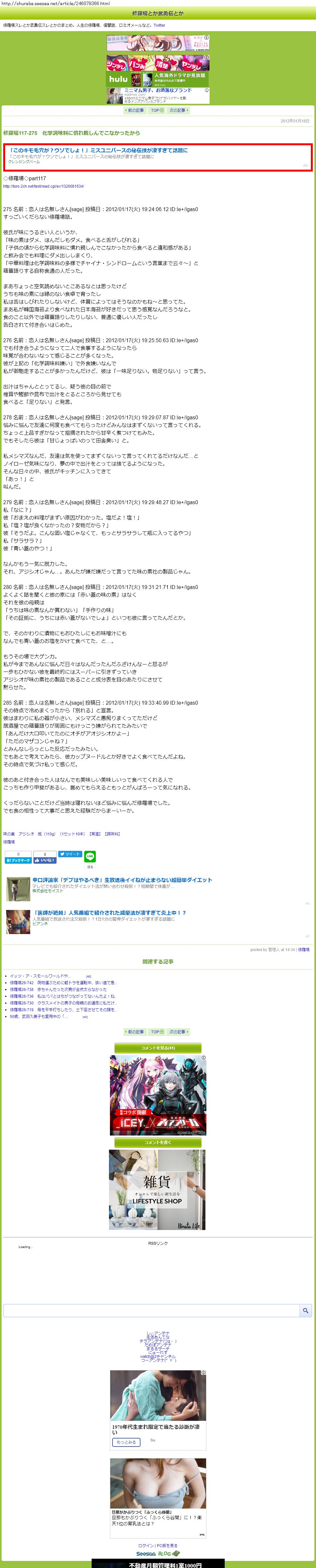316x1568 pixels.
Task: Click the Facebook いいね! button
Action: tap(45, 860)
